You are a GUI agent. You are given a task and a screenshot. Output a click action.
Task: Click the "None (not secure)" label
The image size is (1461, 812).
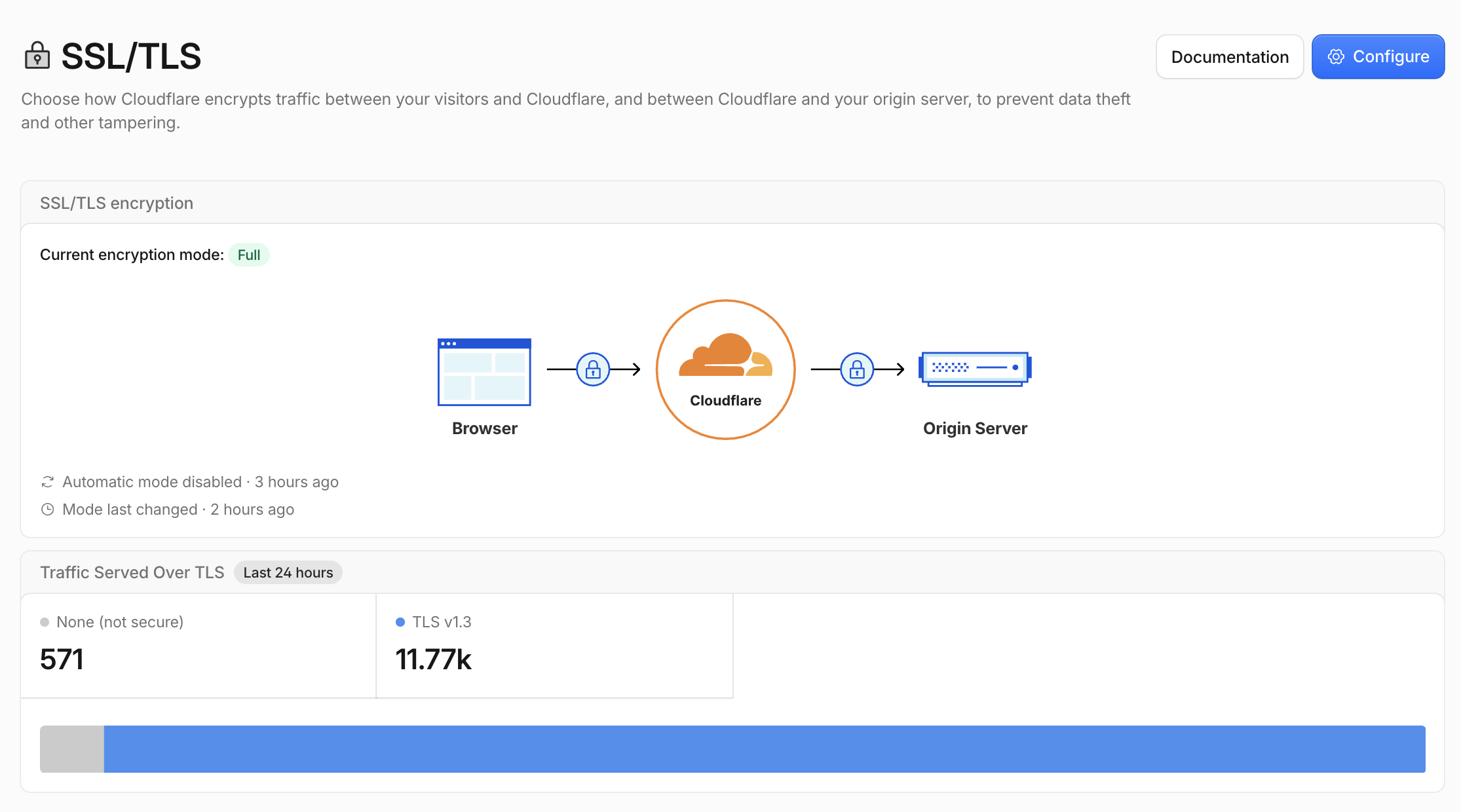tap(120, 622)
